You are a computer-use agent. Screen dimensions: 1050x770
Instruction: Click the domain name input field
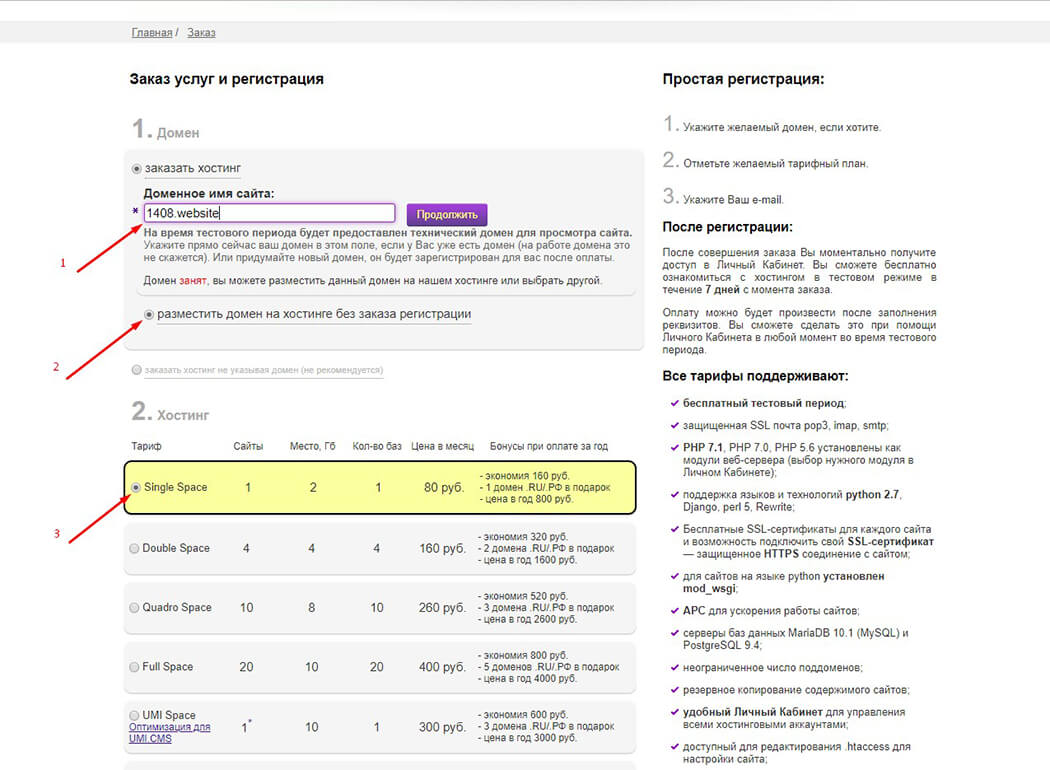[x=269, y=213]
